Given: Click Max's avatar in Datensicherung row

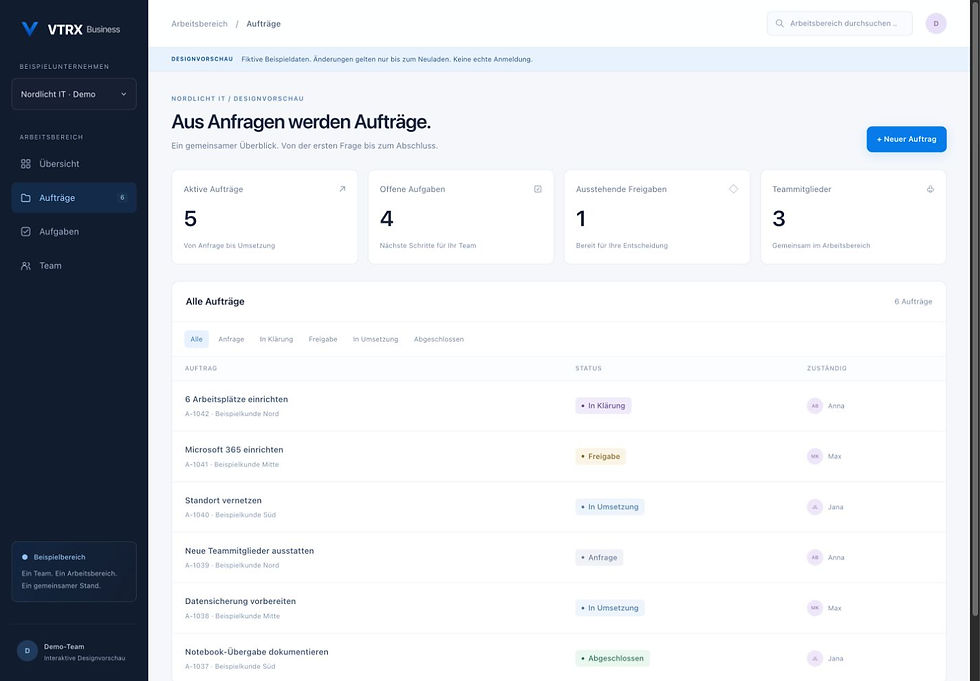Looking at the screenshot, I should click(x=814, y=608).
